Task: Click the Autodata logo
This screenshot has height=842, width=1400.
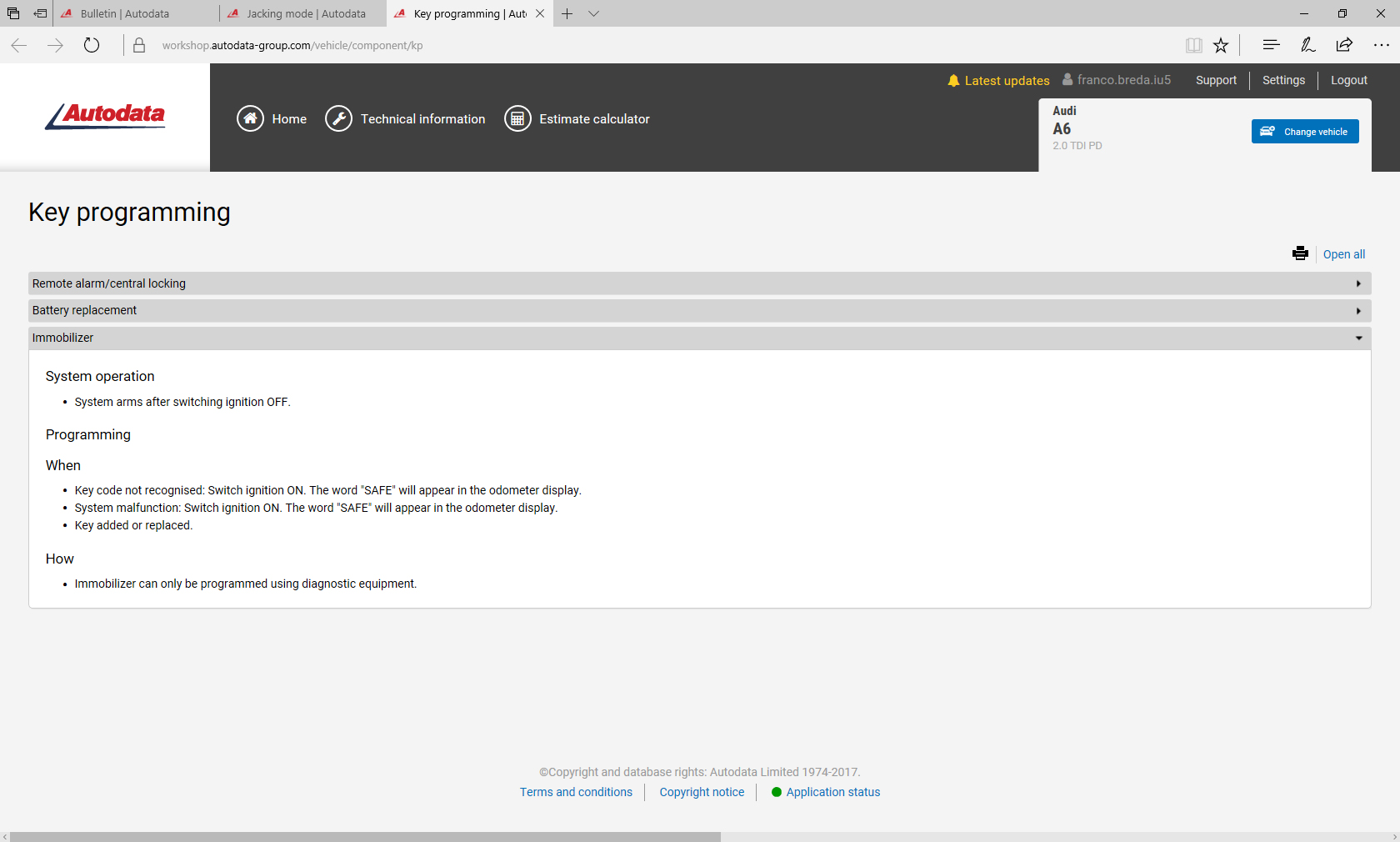Action: (x=105, y=116)
